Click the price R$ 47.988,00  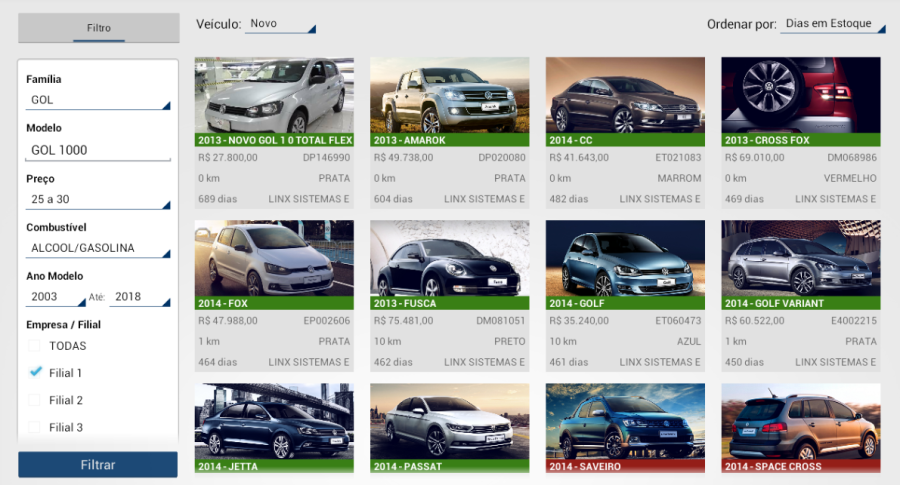point(228,321)
